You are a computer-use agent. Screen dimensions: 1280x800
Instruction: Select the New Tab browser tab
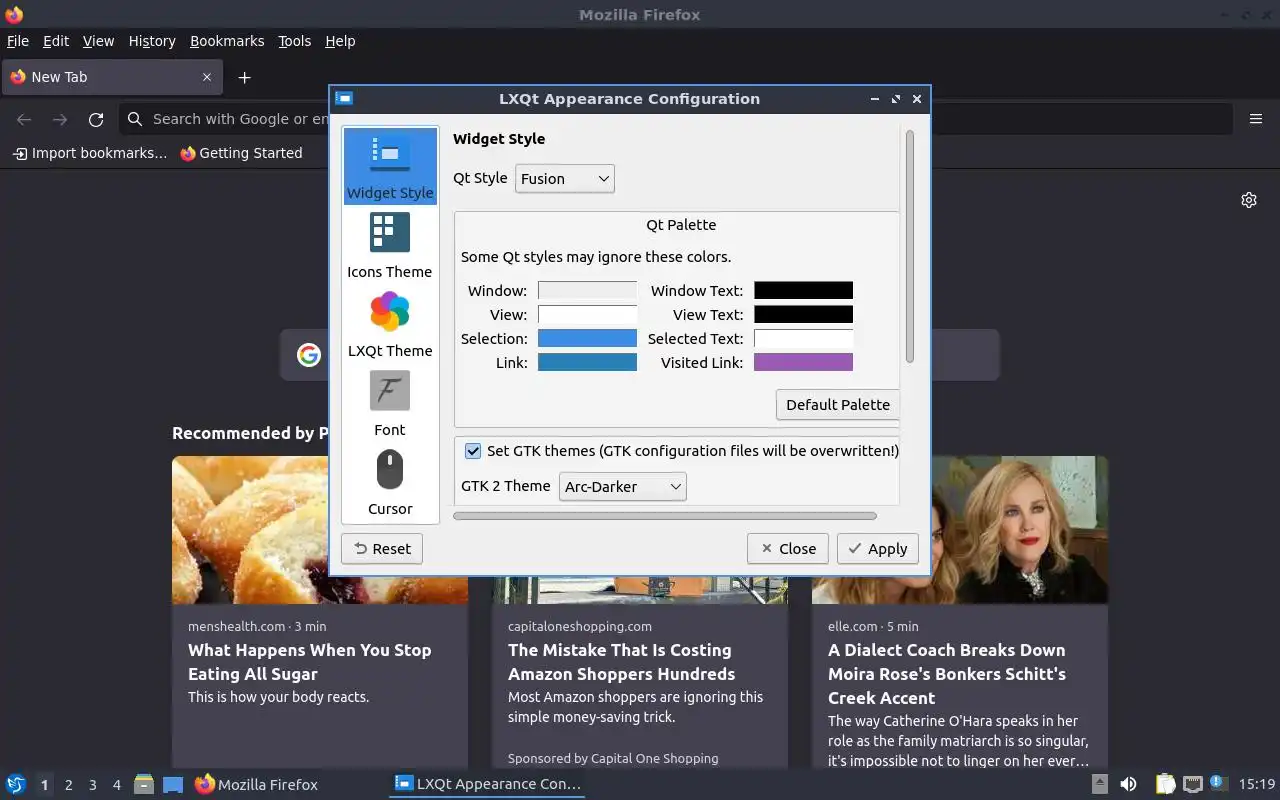pos(110,77)
